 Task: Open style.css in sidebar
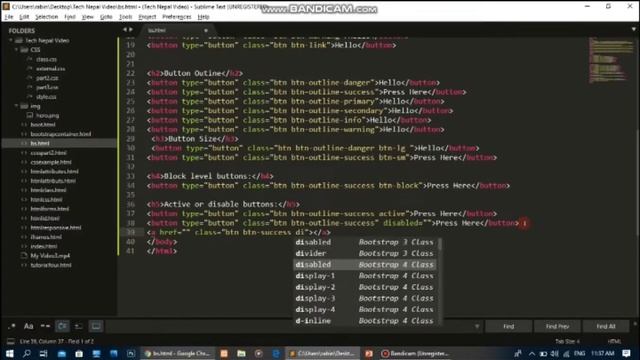tap(46, 97)
